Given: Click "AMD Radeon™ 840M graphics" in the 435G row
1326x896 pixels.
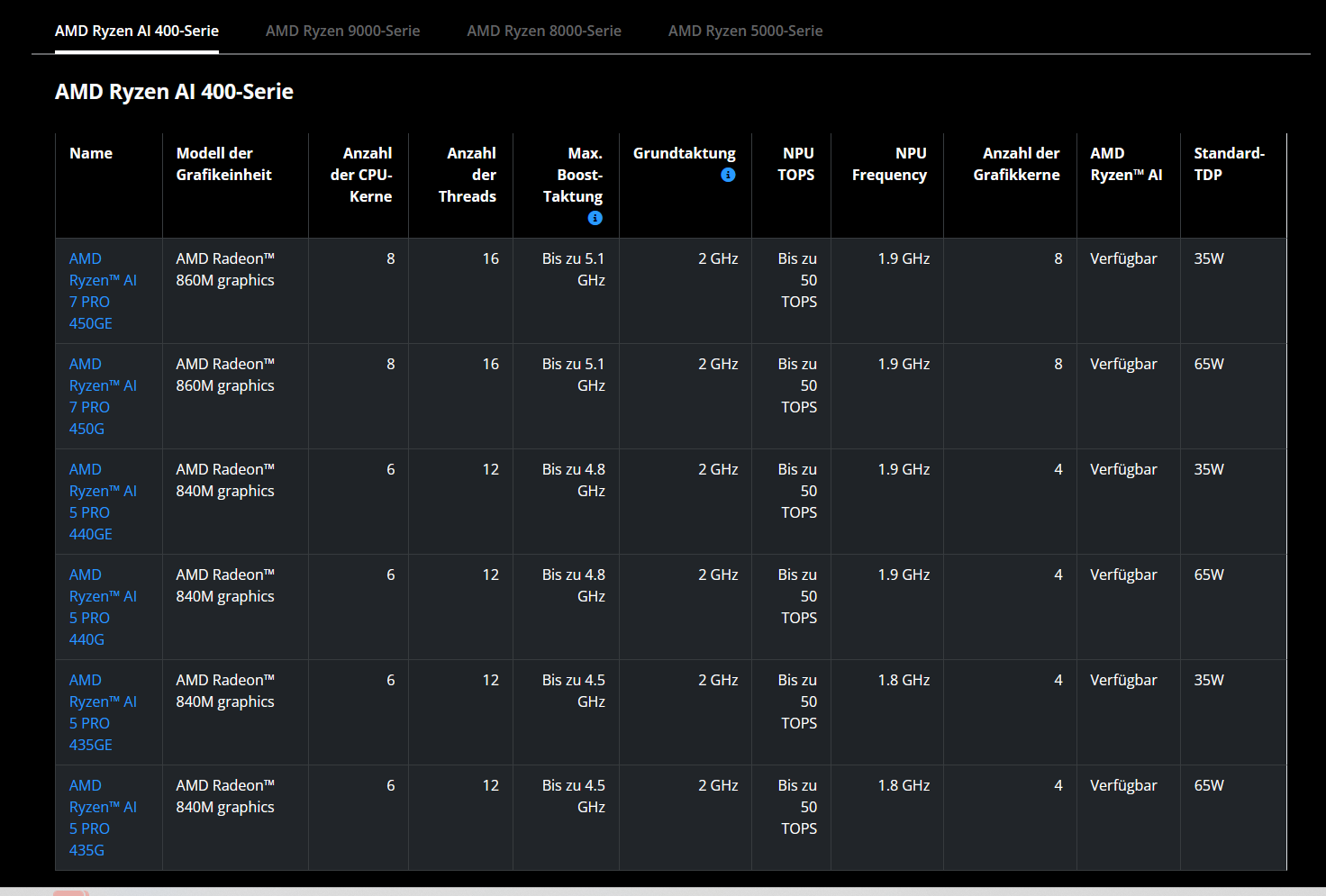Looking at the screenshot, I should pos(225,796).
